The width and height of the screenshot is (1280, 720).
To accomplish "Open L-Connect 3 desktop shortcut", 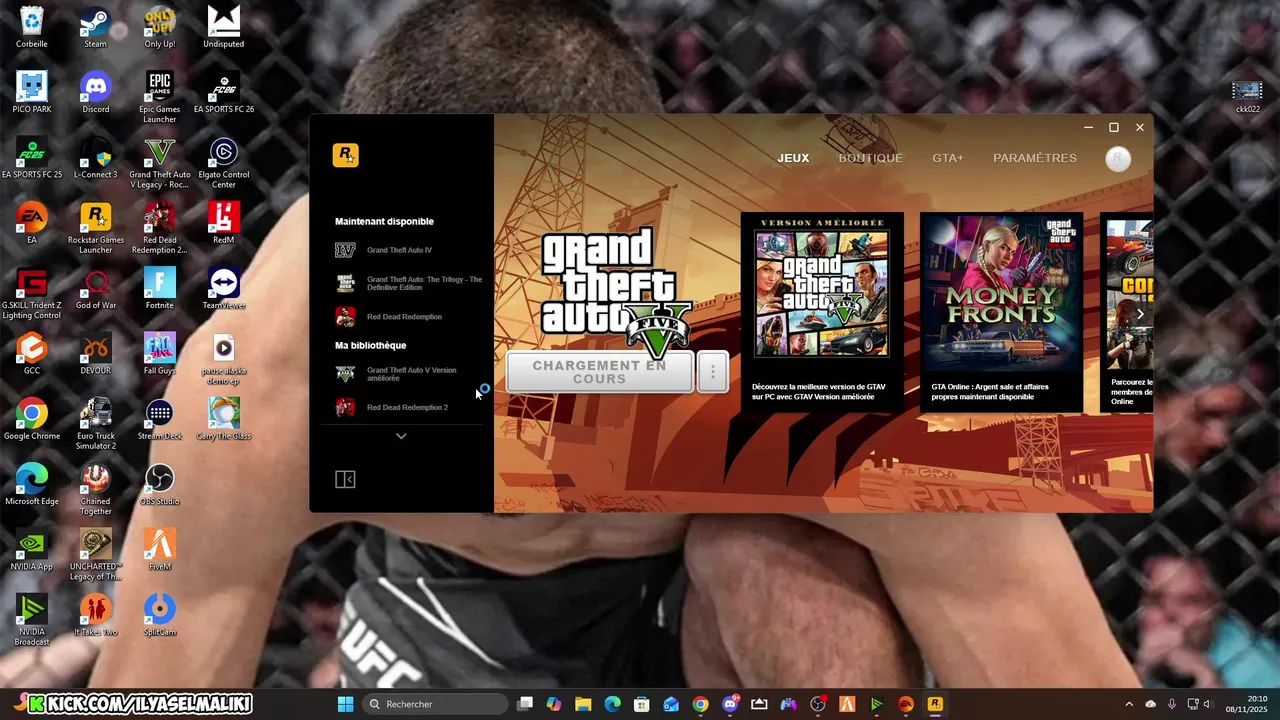I will [x=96, y=157].
